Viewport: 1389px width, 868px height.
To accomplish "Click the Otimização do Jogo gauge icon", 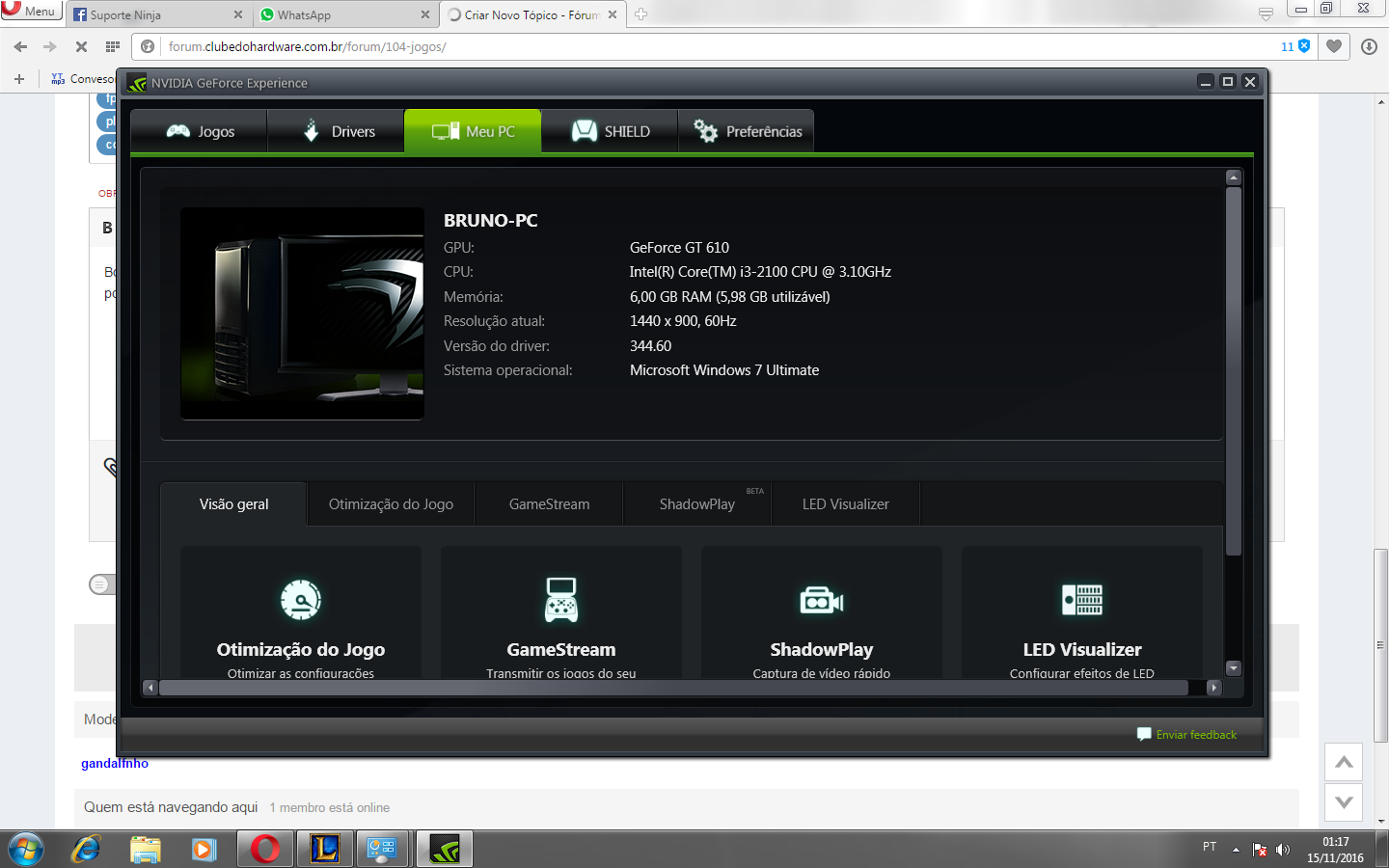I will 301,600.
